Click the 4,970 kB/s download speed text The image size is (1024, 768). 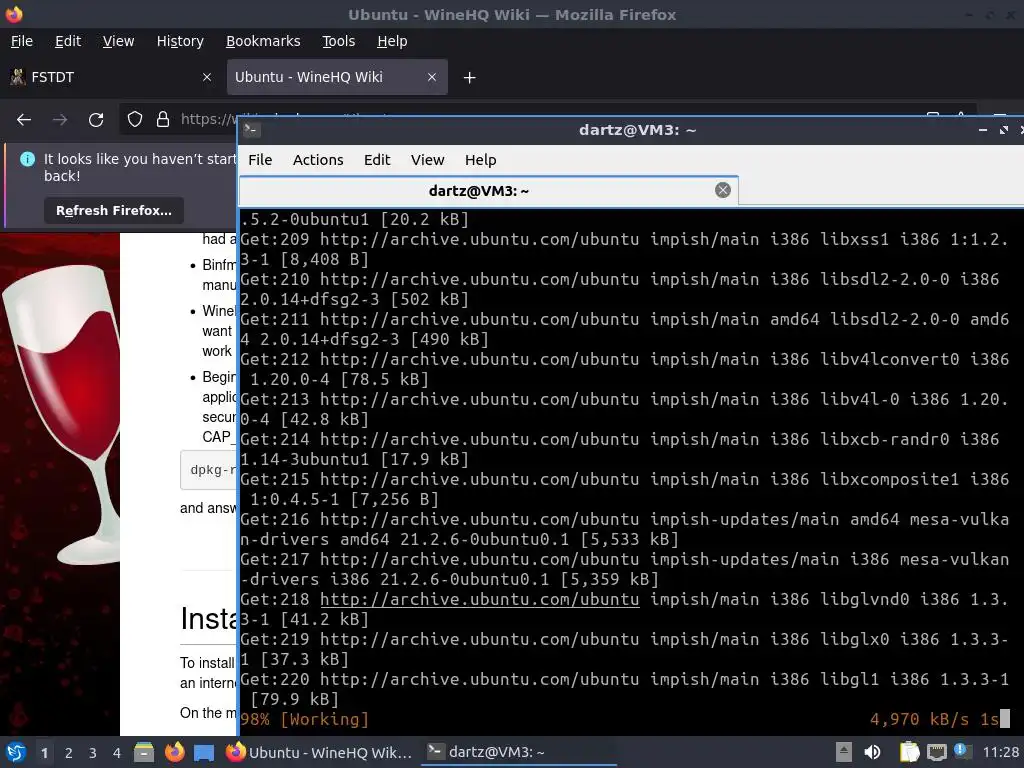(x=920, y=720)
